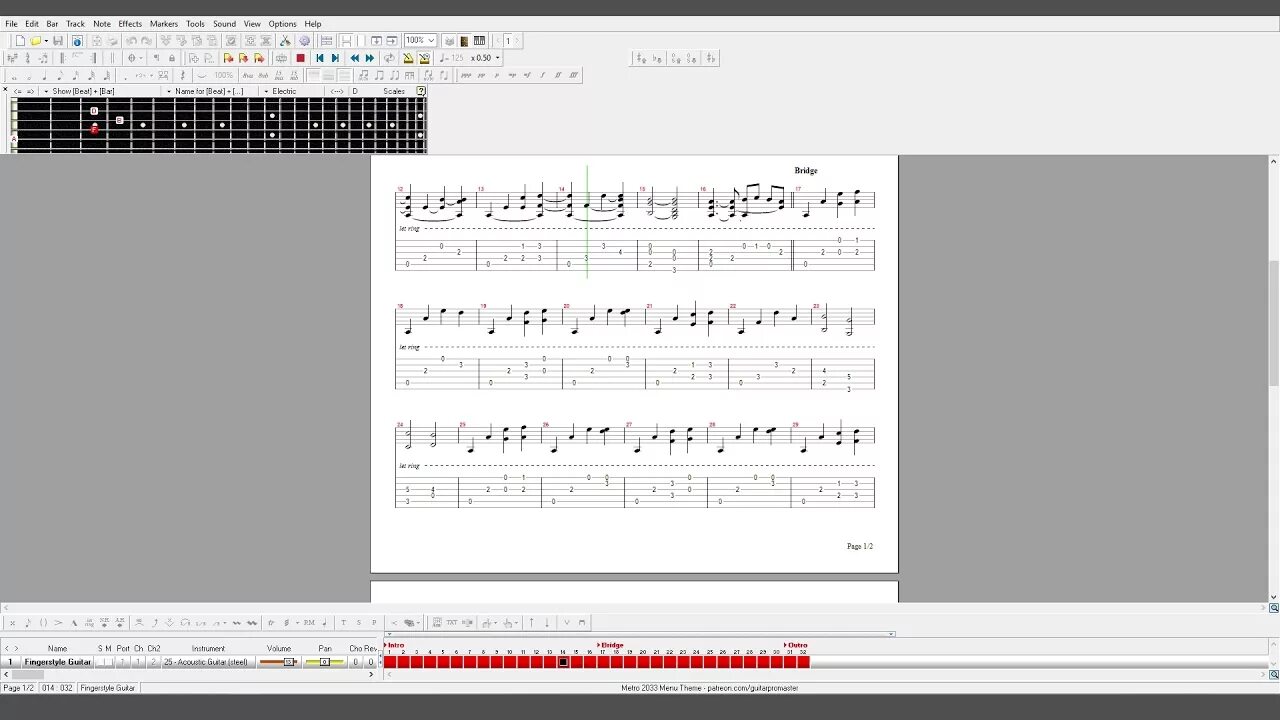Jump to next bar button
Viewport: 1280px width, 720px height.
369,58
